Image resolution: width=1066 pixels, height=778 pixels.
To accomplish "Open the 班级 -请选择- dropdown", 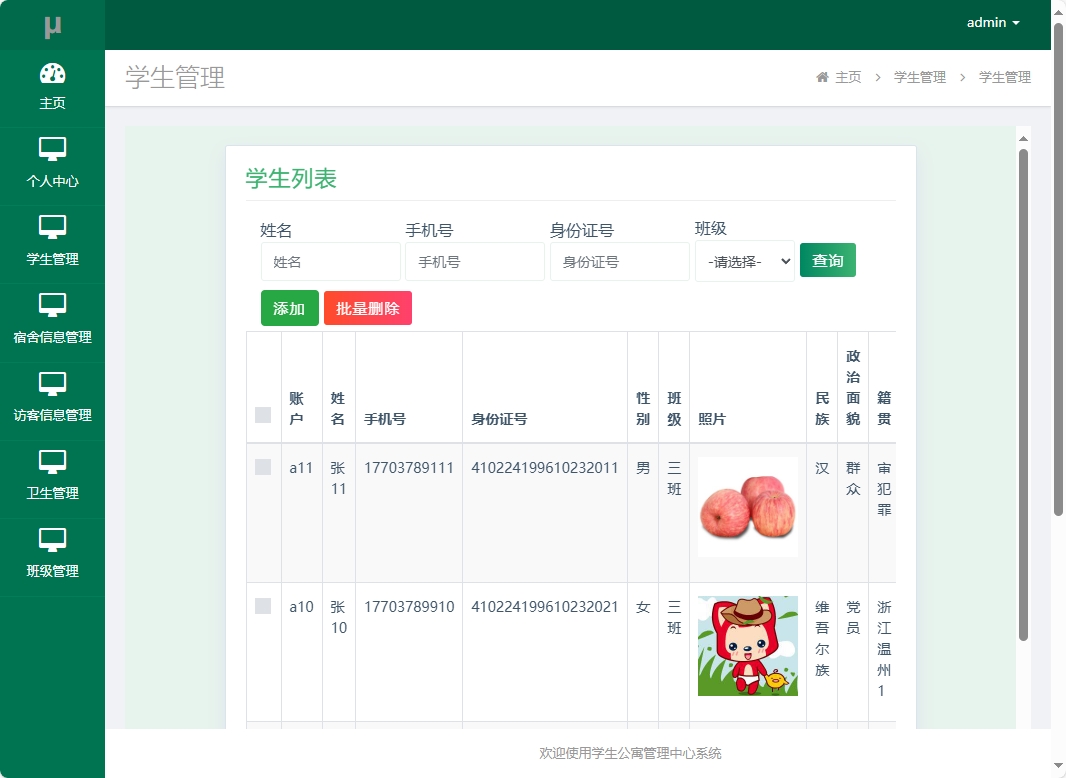I will click(x=744, y=261).
